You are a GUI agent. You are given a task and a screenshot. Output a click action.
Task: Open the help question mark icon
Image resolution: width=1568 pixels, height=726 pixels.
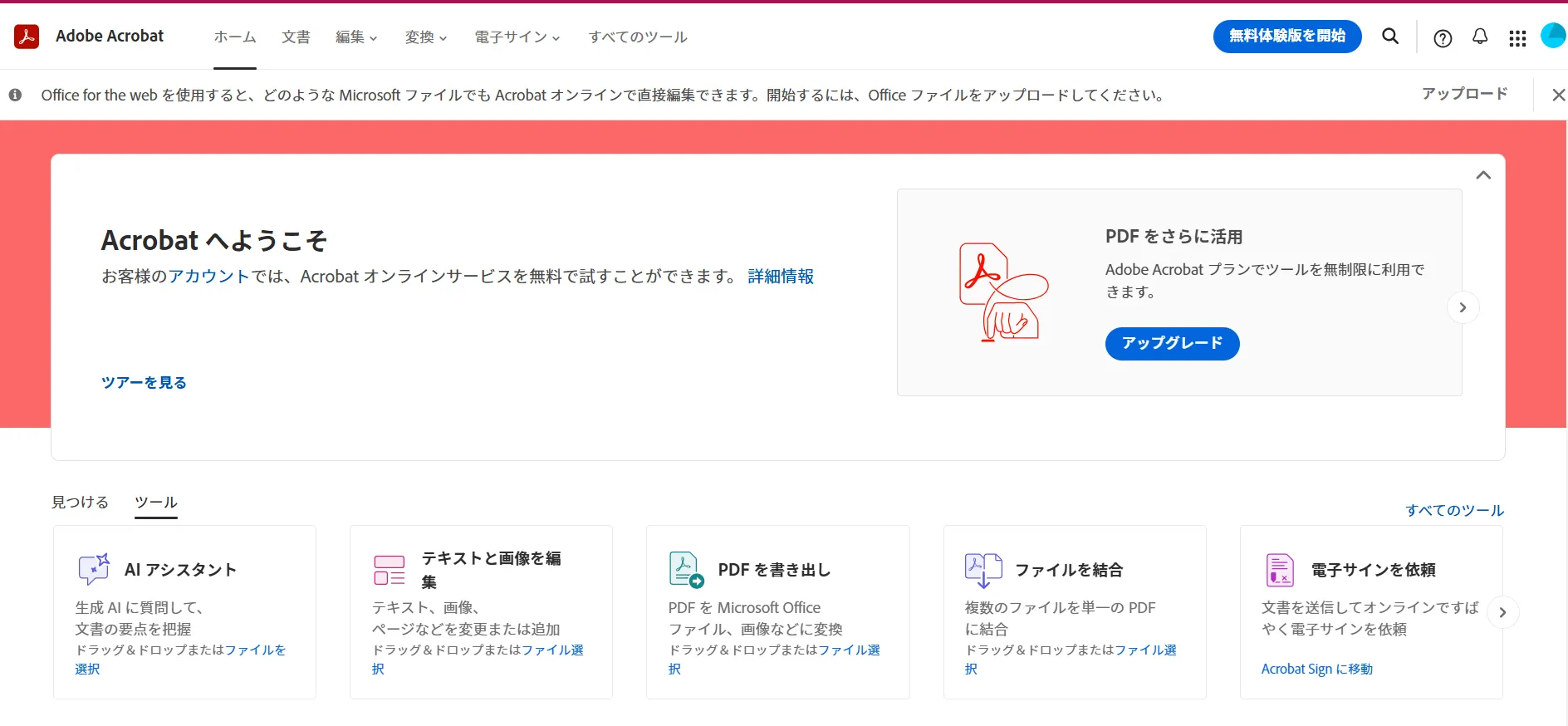(x=1443, y=38)
